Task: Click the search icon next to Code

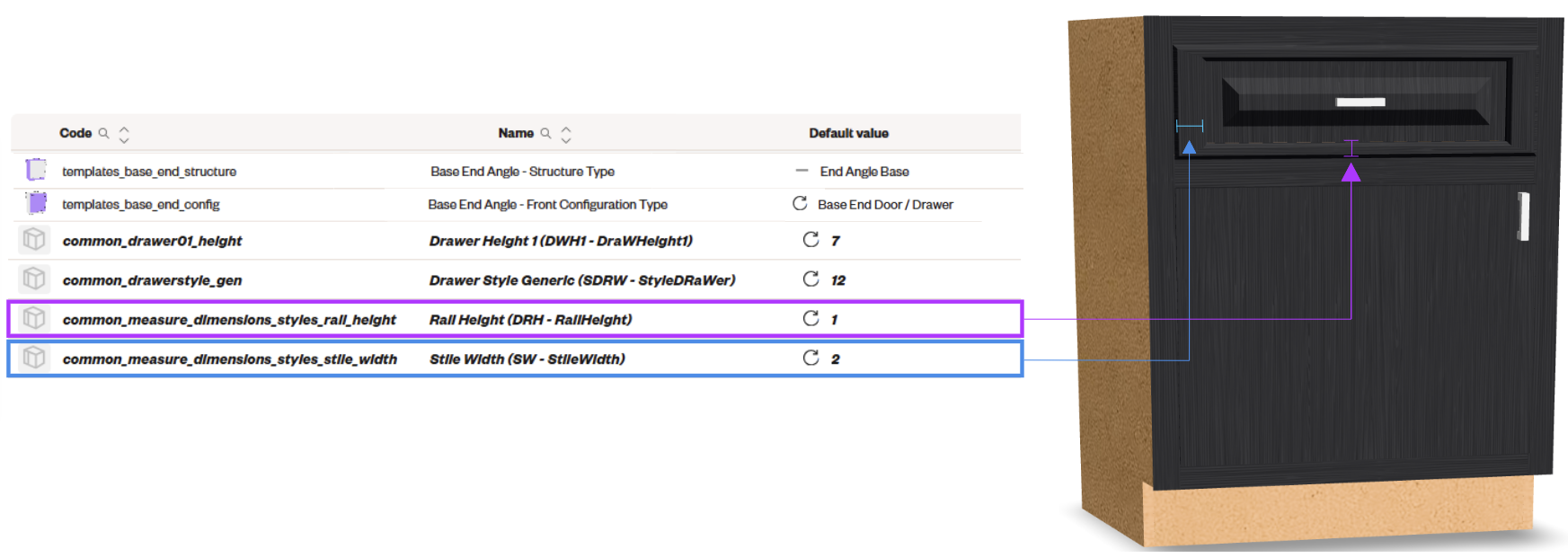Action: (x=104, y=133)
